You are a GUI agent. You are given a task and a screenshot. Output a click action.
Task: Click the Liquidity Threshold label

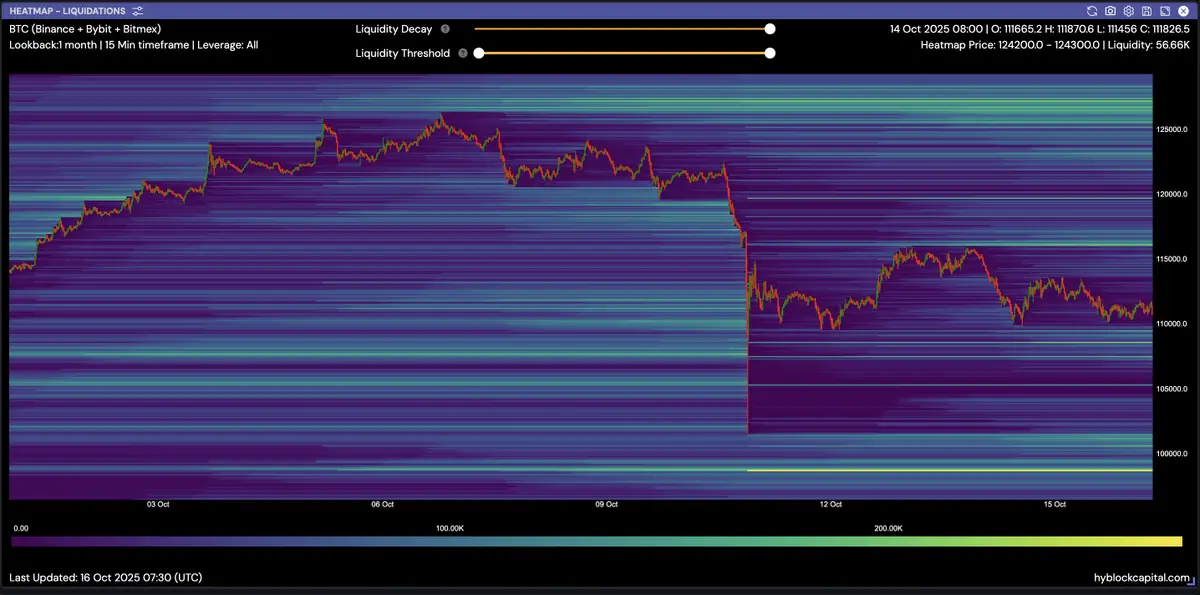(x=403, y=53)
